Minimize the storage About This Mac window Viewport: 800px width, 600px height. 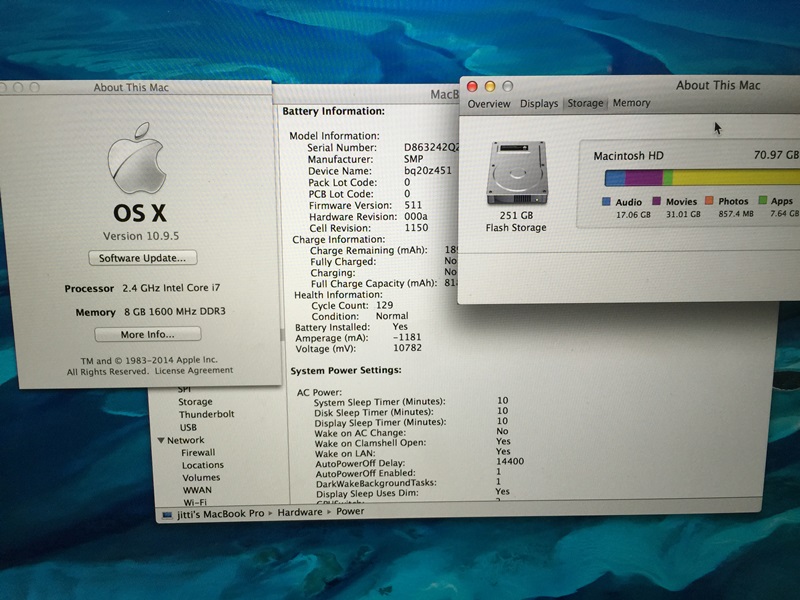[x=490, y=86]
